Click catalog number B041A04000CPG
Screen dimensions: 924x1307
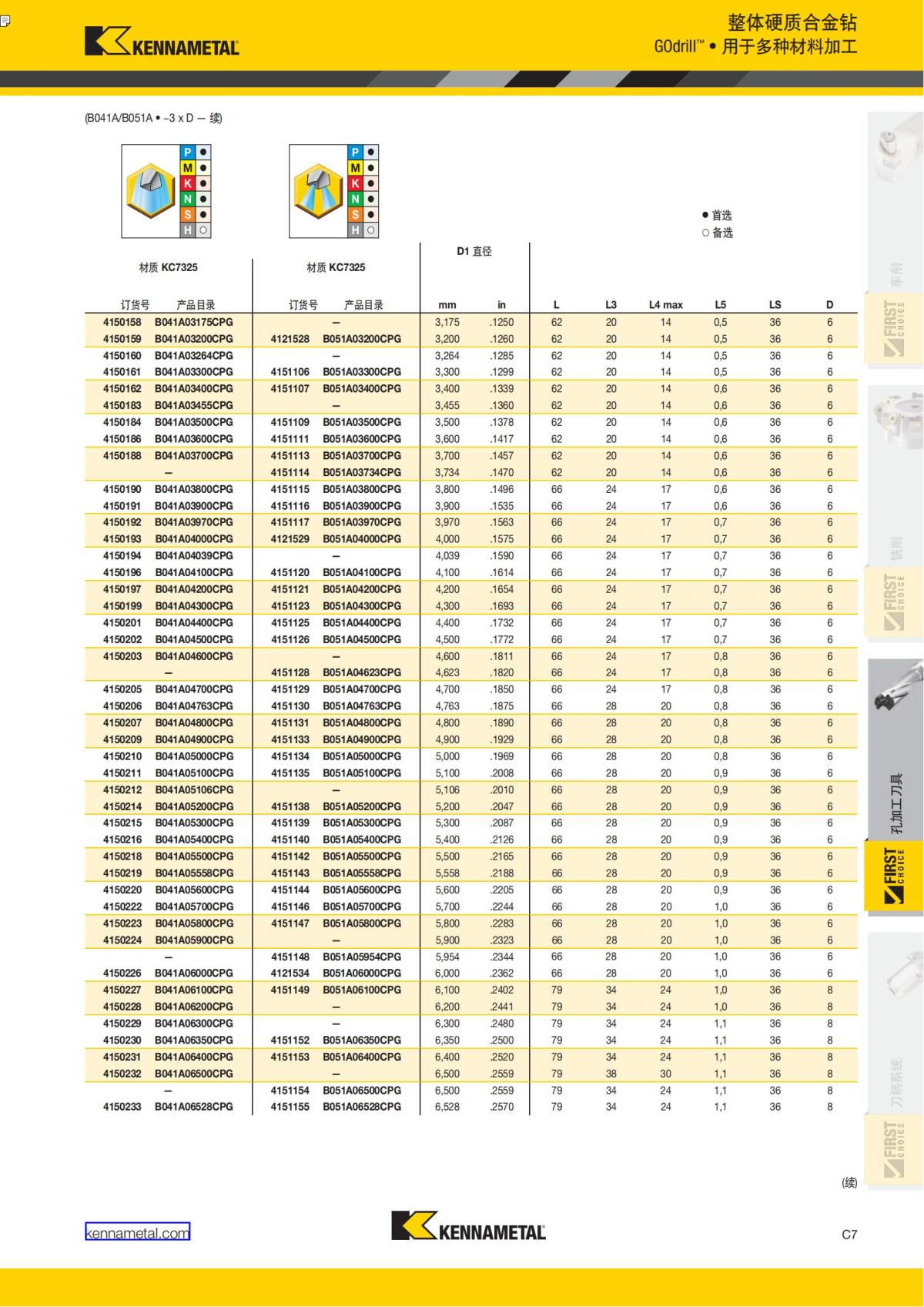click(x=194, y=539)
